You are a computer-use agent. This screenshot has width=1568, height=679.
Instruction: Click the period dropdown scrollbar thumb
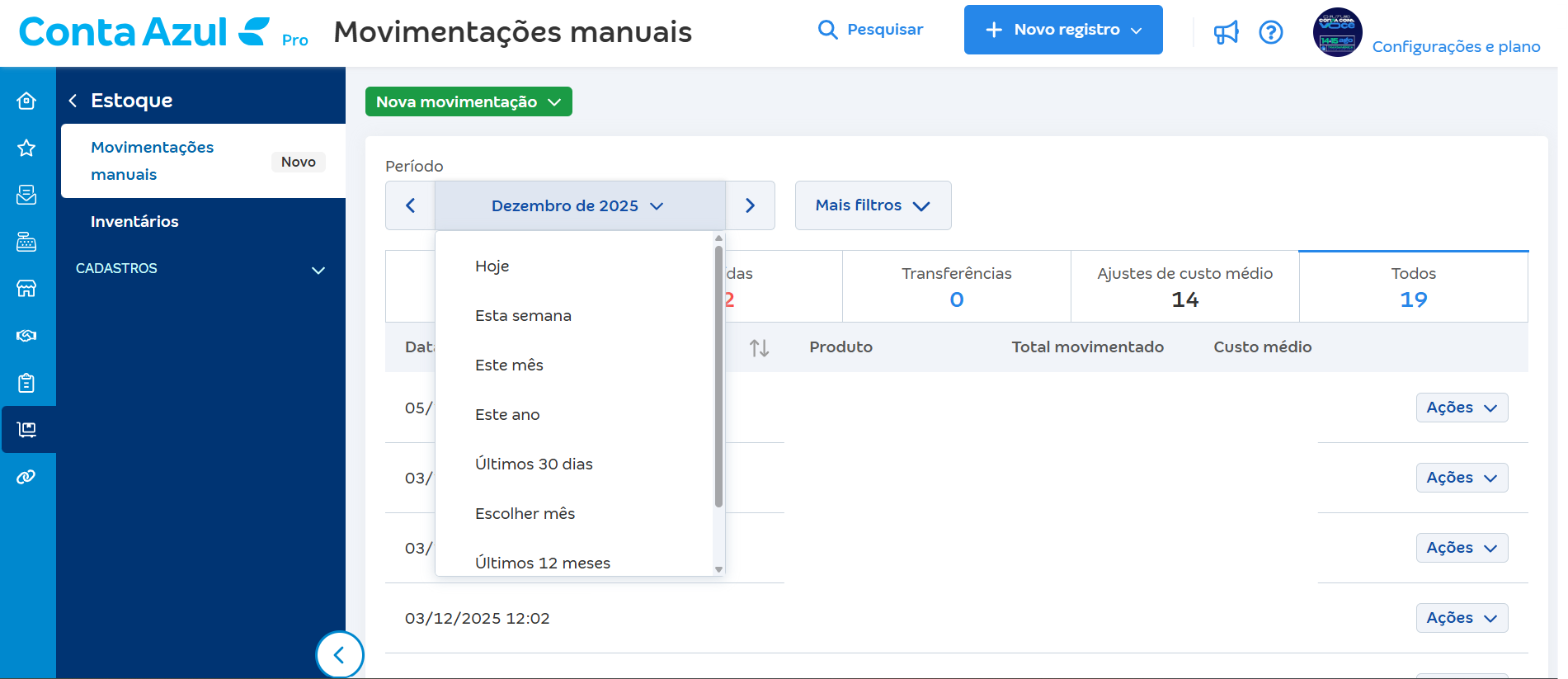point(718,376)
